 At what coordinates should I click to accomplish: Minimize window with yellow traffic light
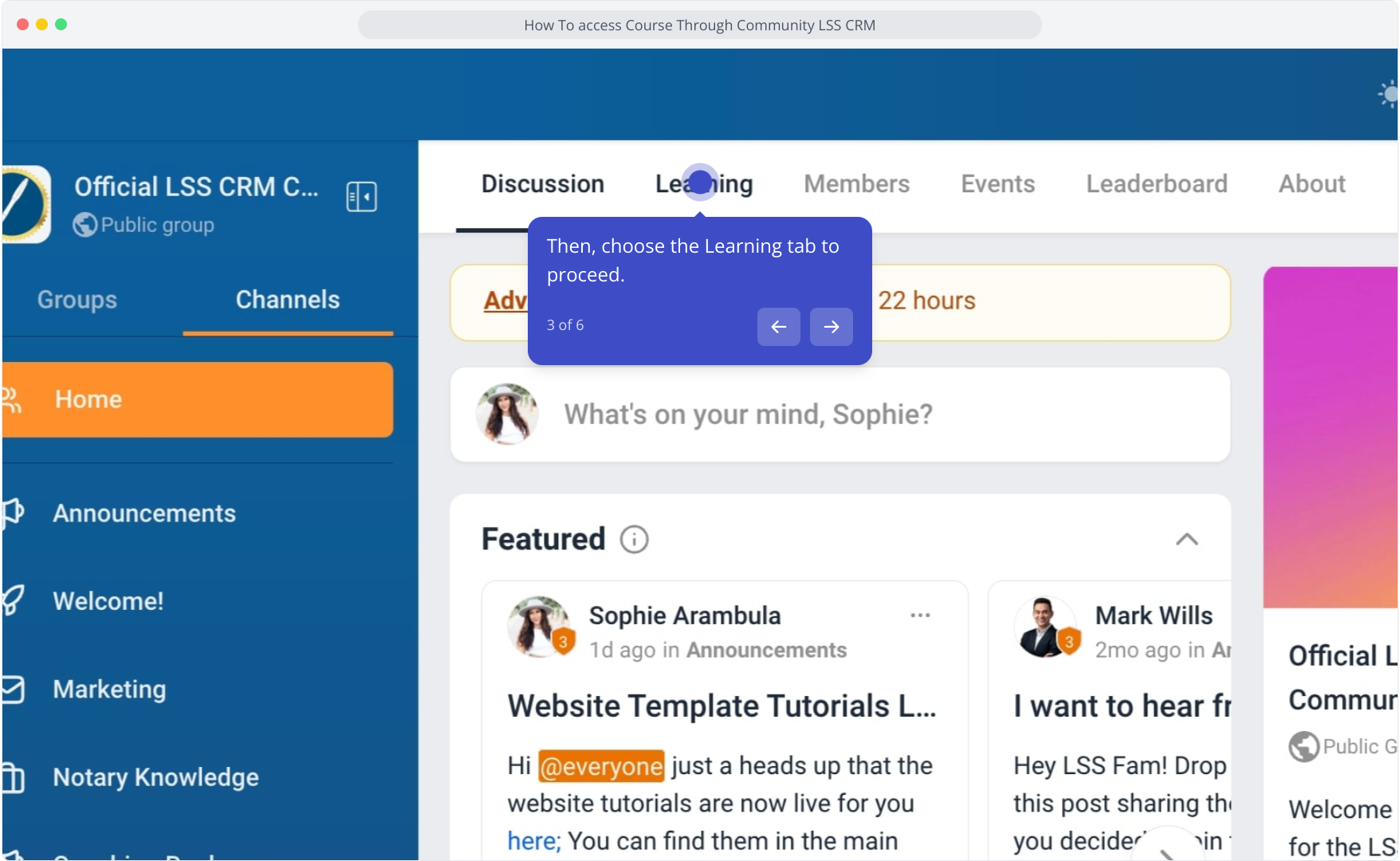41,25
